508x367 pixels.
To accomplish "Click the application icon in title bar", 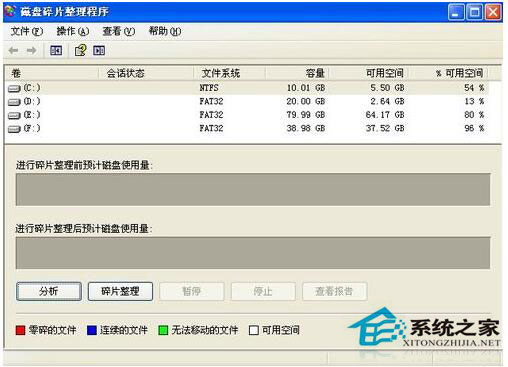I will [10, 11].
